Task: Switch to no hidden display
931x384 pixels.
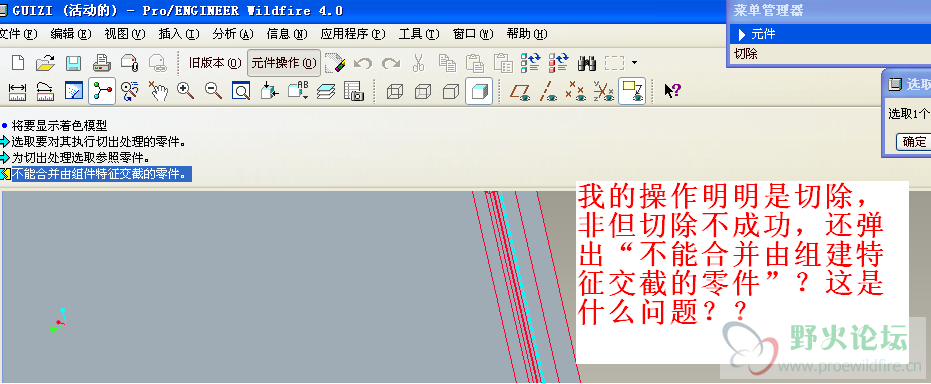Action: (451, 91)
